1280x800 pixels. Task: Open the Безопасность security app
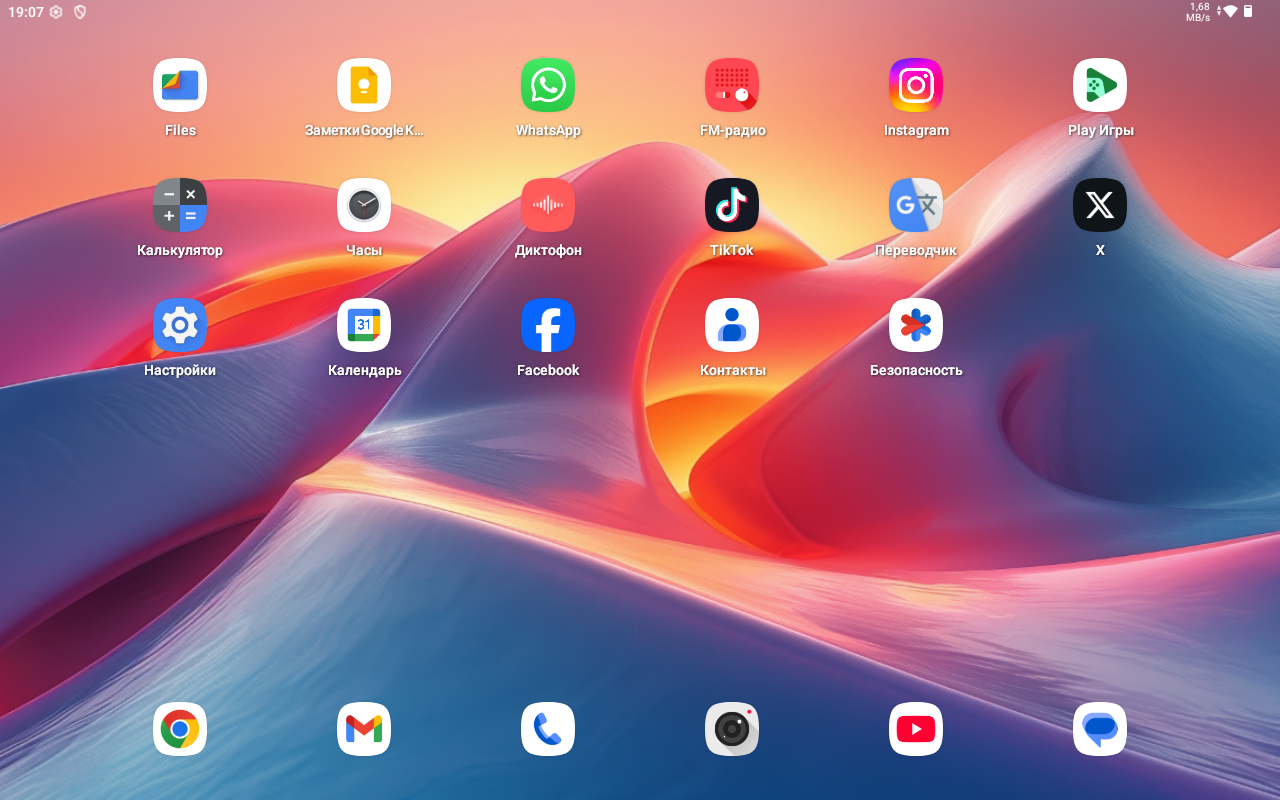[x=916, y=325]
